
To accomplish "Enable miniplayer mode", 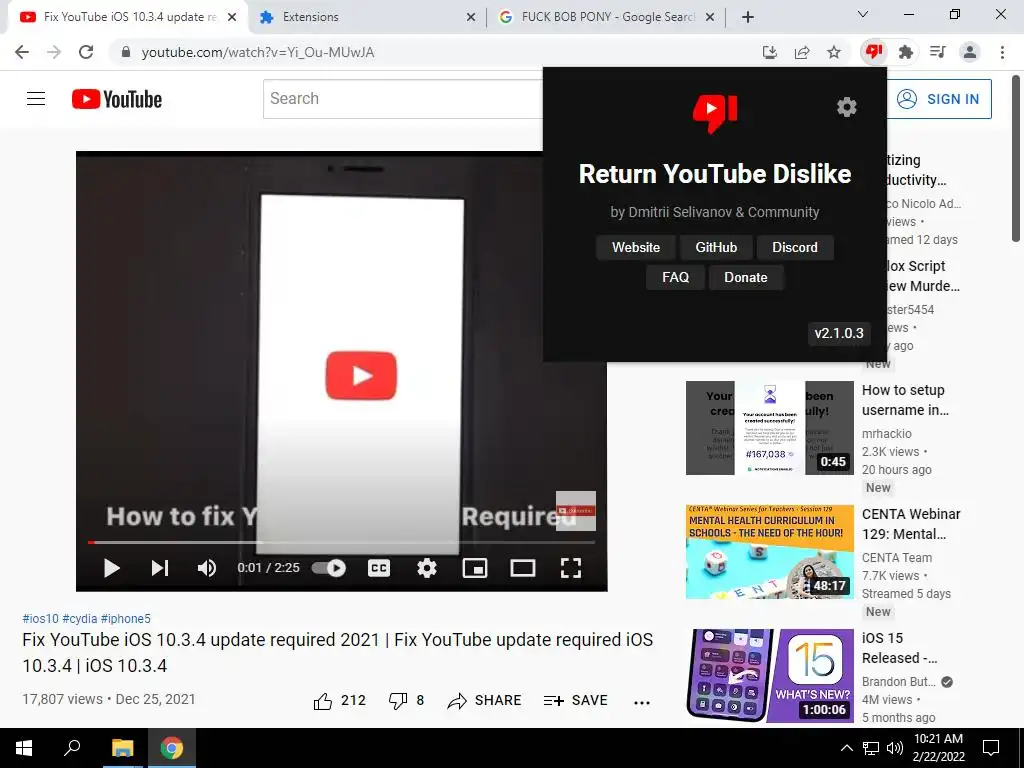I will pyautogui.click(x=475, y=568).
